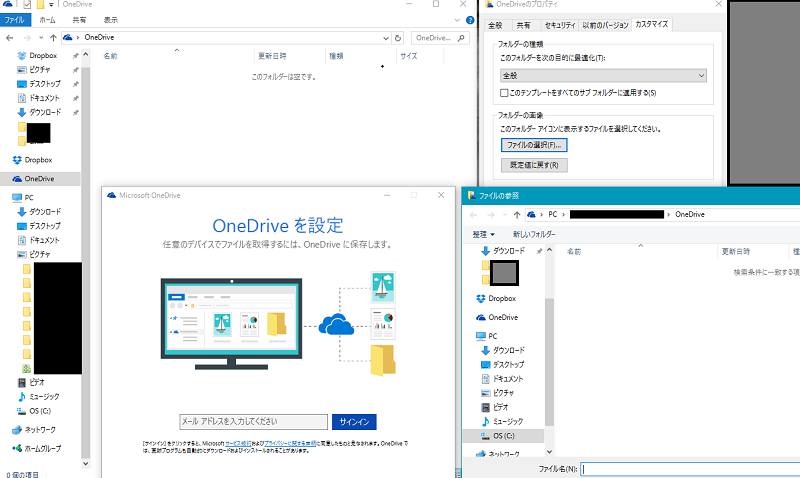
Task: Open folder type 全般 combo box
Action: point(603,76)
